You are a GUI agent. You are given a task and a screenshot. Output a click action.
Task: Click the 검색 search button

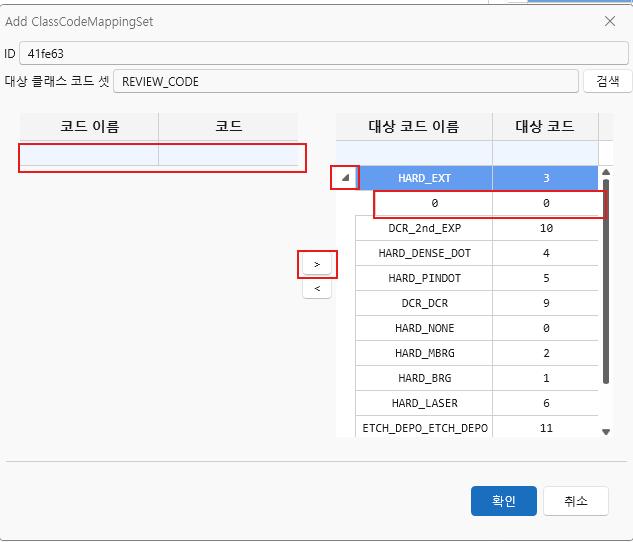(607, 81)
